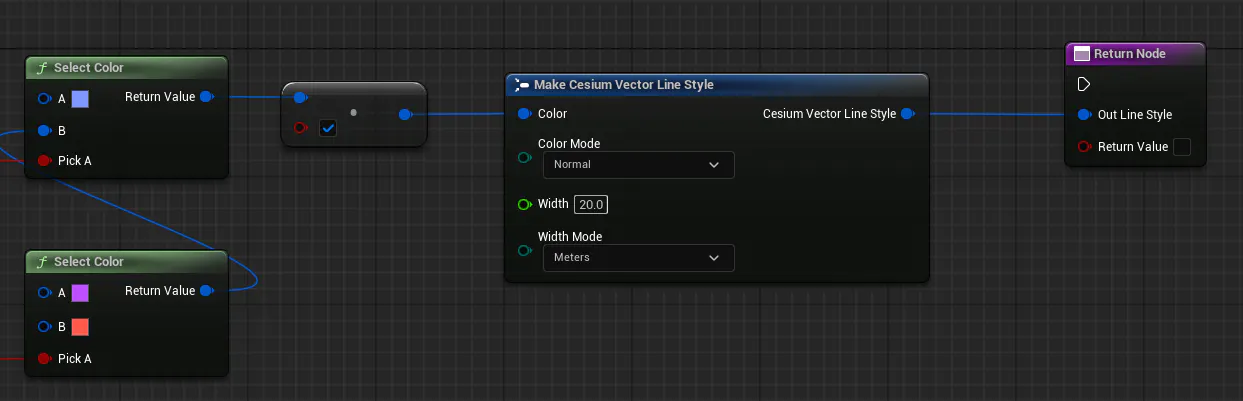Click the red boolean pin on the small select node

tap(301, 128)
